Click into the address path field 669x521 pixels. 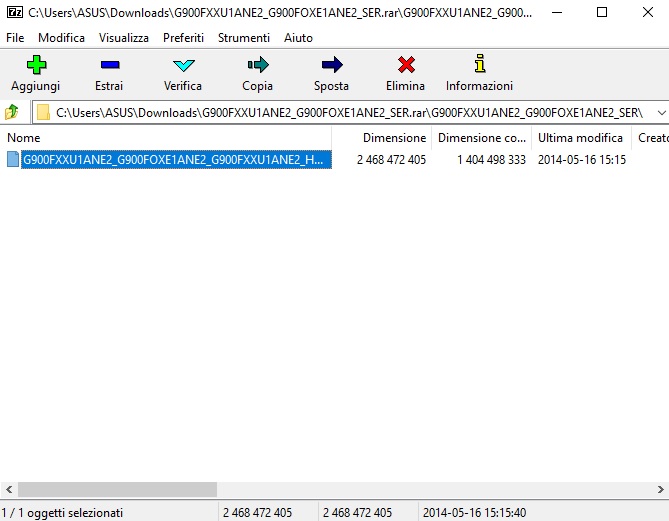349,113
